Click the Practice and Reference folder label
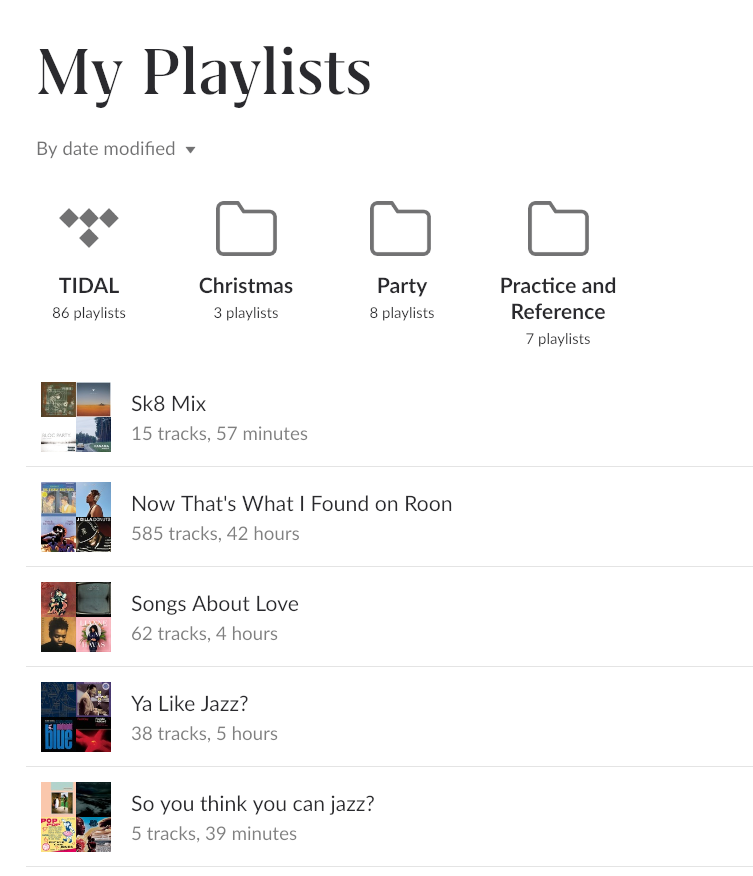Image resolution: width=753 pixels, height=876 pixels. click(x=558, y=299)
